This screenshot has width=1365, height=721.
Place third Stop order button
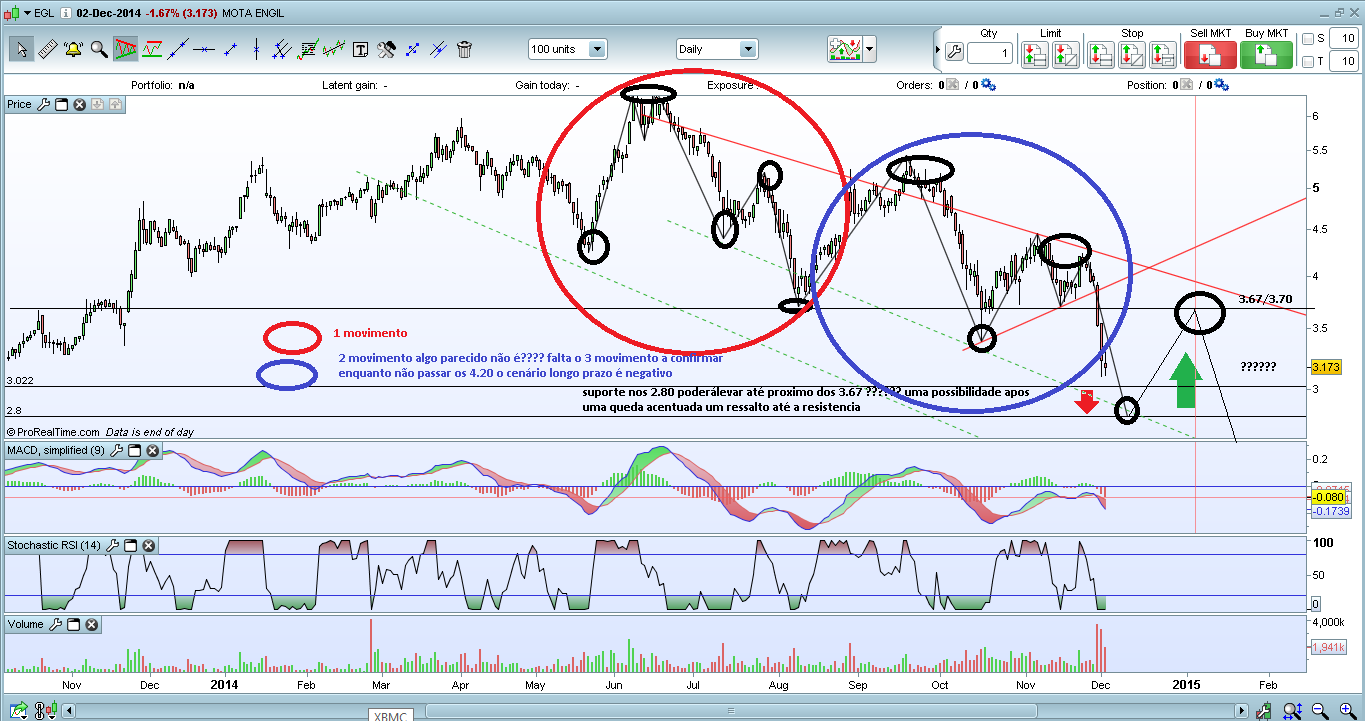click(x=1161, y=54)
